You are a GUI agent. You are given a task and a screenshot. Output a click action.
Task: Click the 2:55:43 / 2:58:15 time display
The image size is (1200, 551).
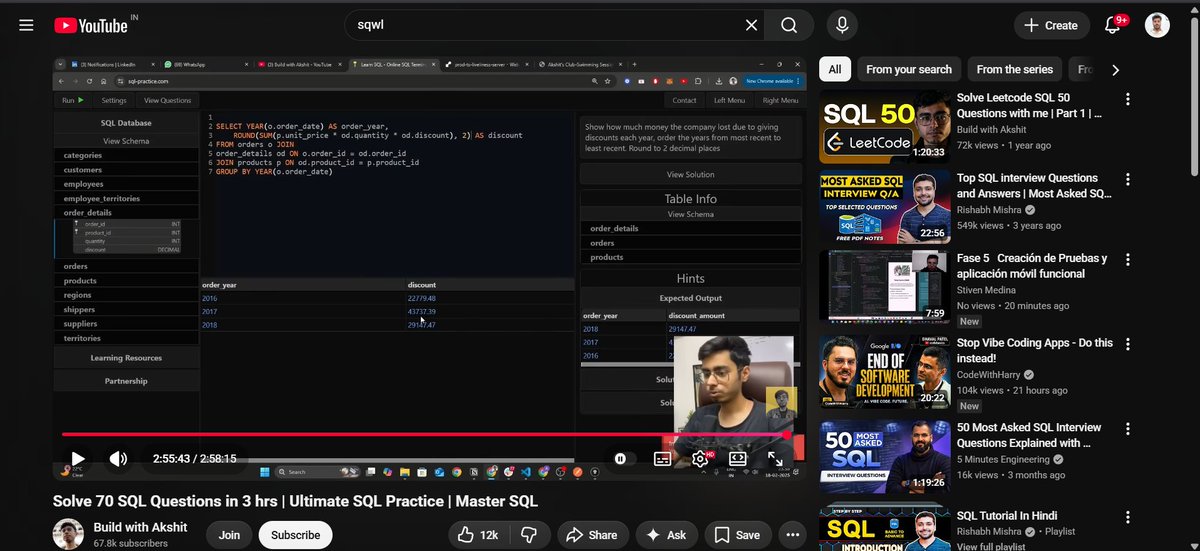click(x=194, y=458)
